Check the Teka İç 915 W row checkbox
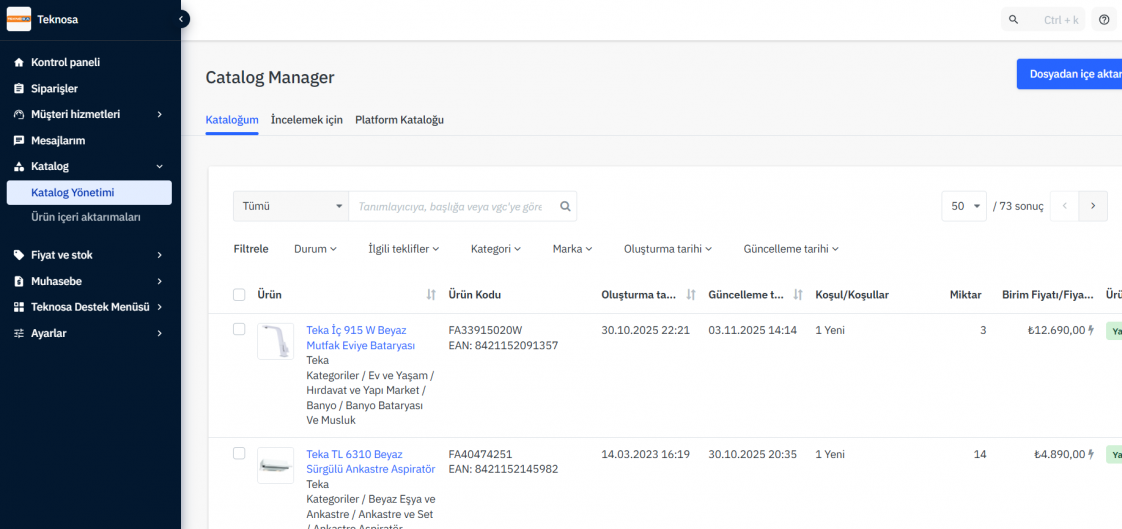This screenshot has height=529, width=1122. [x=239, y=329]
